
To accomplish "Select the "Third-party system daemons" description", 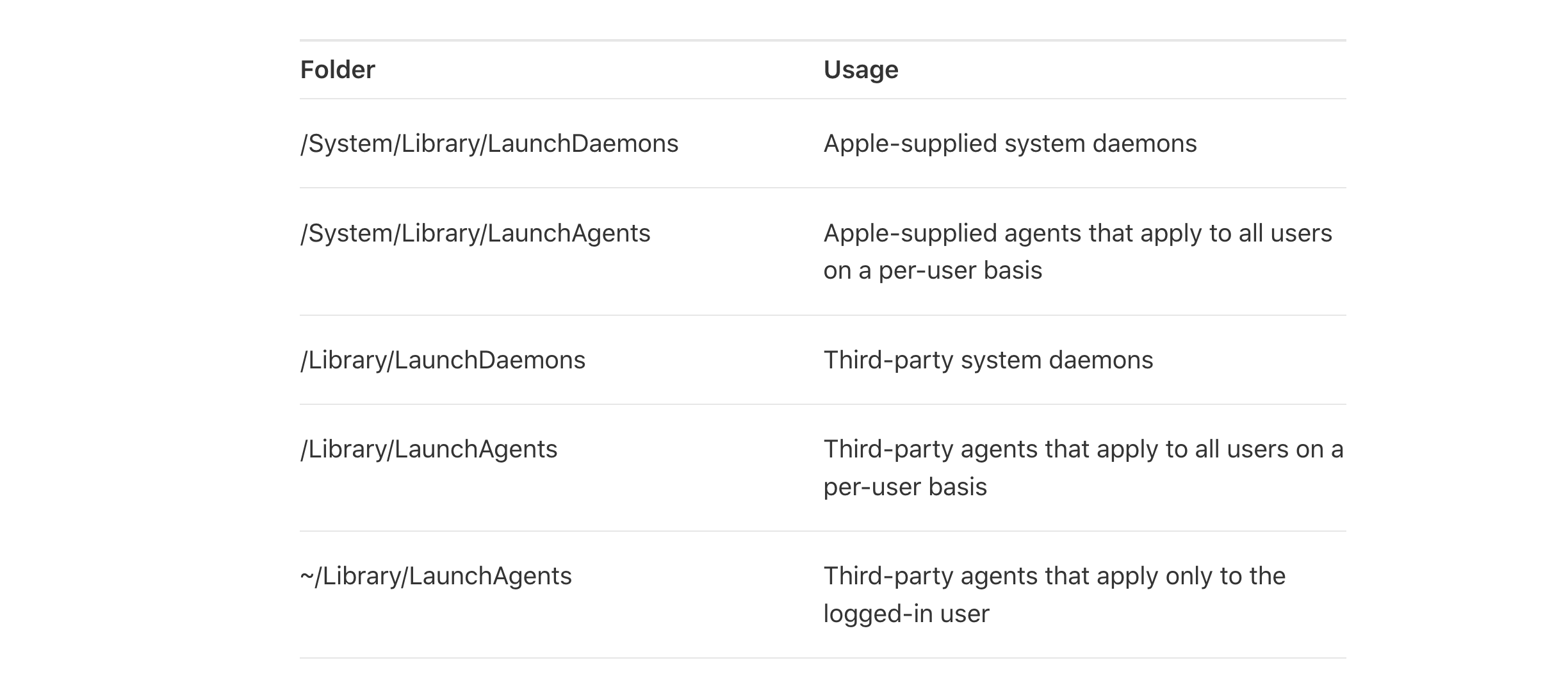I will 988,360.
